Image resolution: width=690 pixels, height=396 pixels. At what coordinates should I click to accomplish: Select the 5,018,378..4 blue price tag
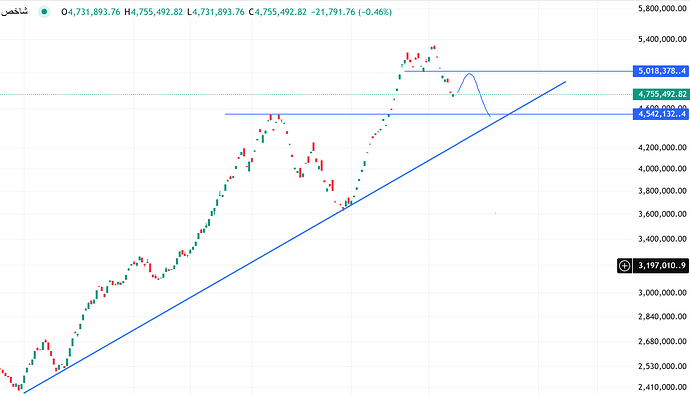(x=661, y=71)
